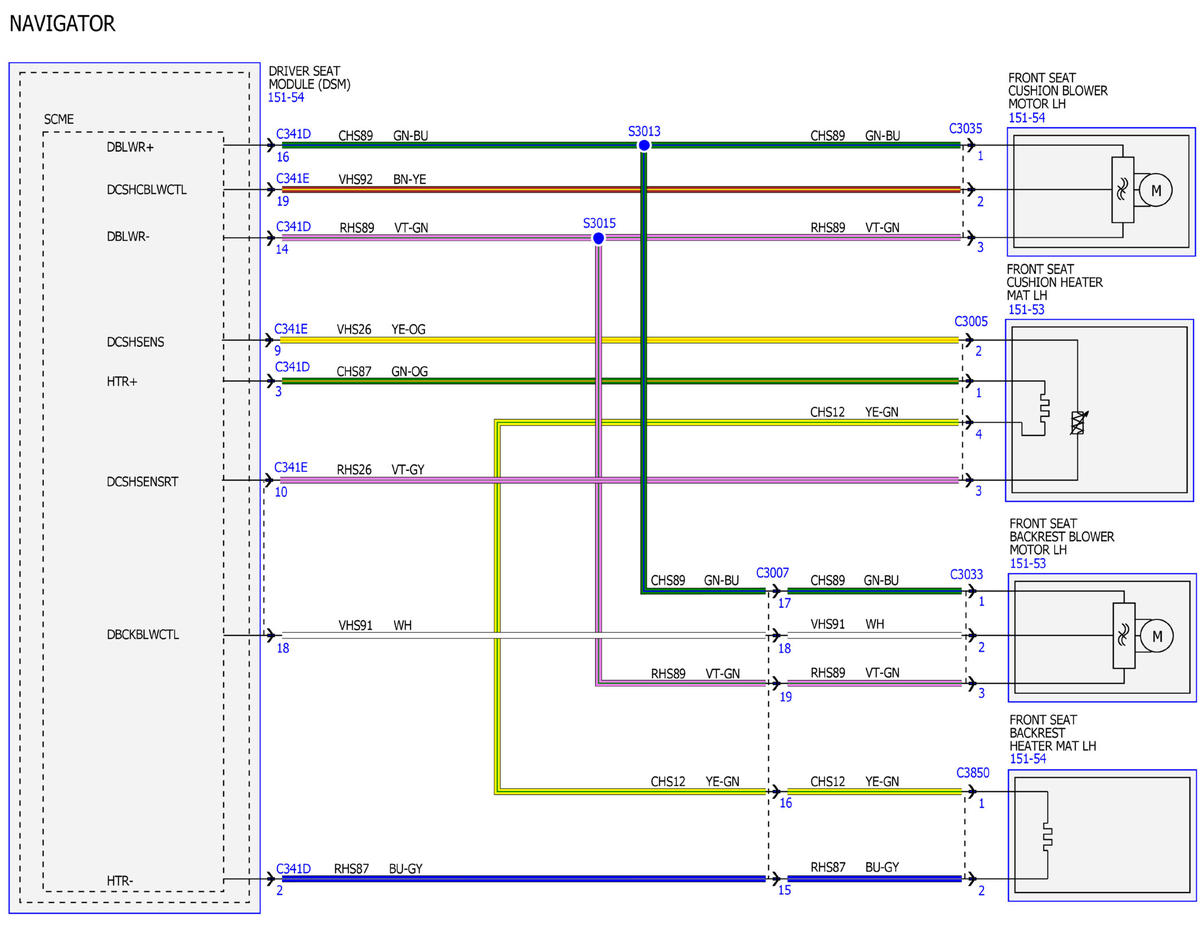Click the cushion heater mat thermistor symbol
The width and height of the screenshot is (1200, 927).
coord(1078,423)
